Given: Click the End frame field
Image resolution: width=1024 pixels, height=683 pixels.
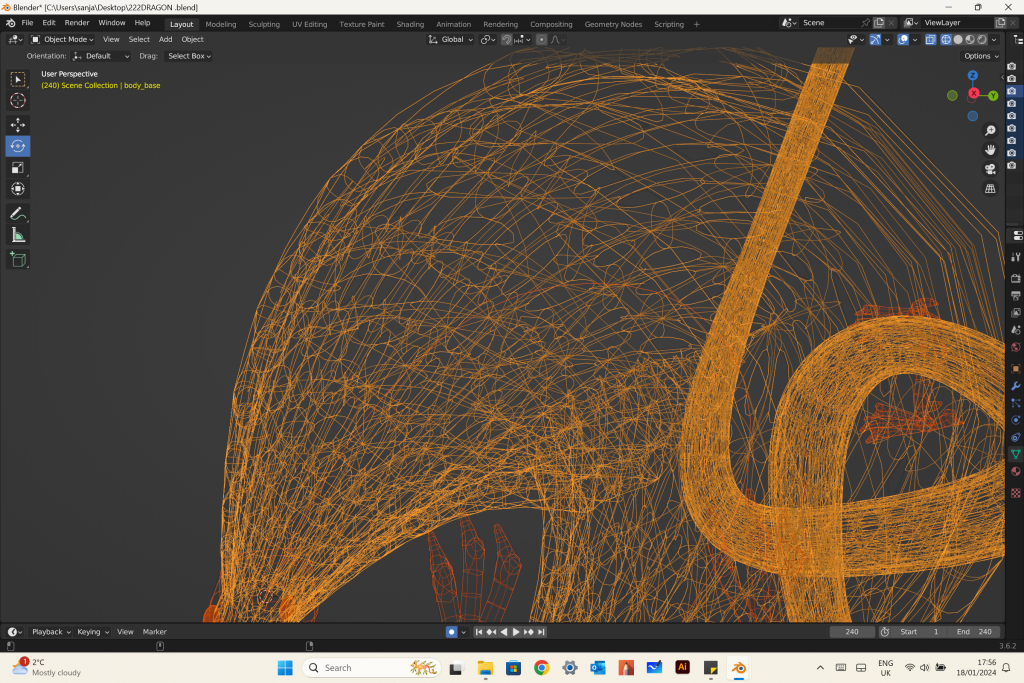Looking at the screenshot, I should [x=974, y=632].
